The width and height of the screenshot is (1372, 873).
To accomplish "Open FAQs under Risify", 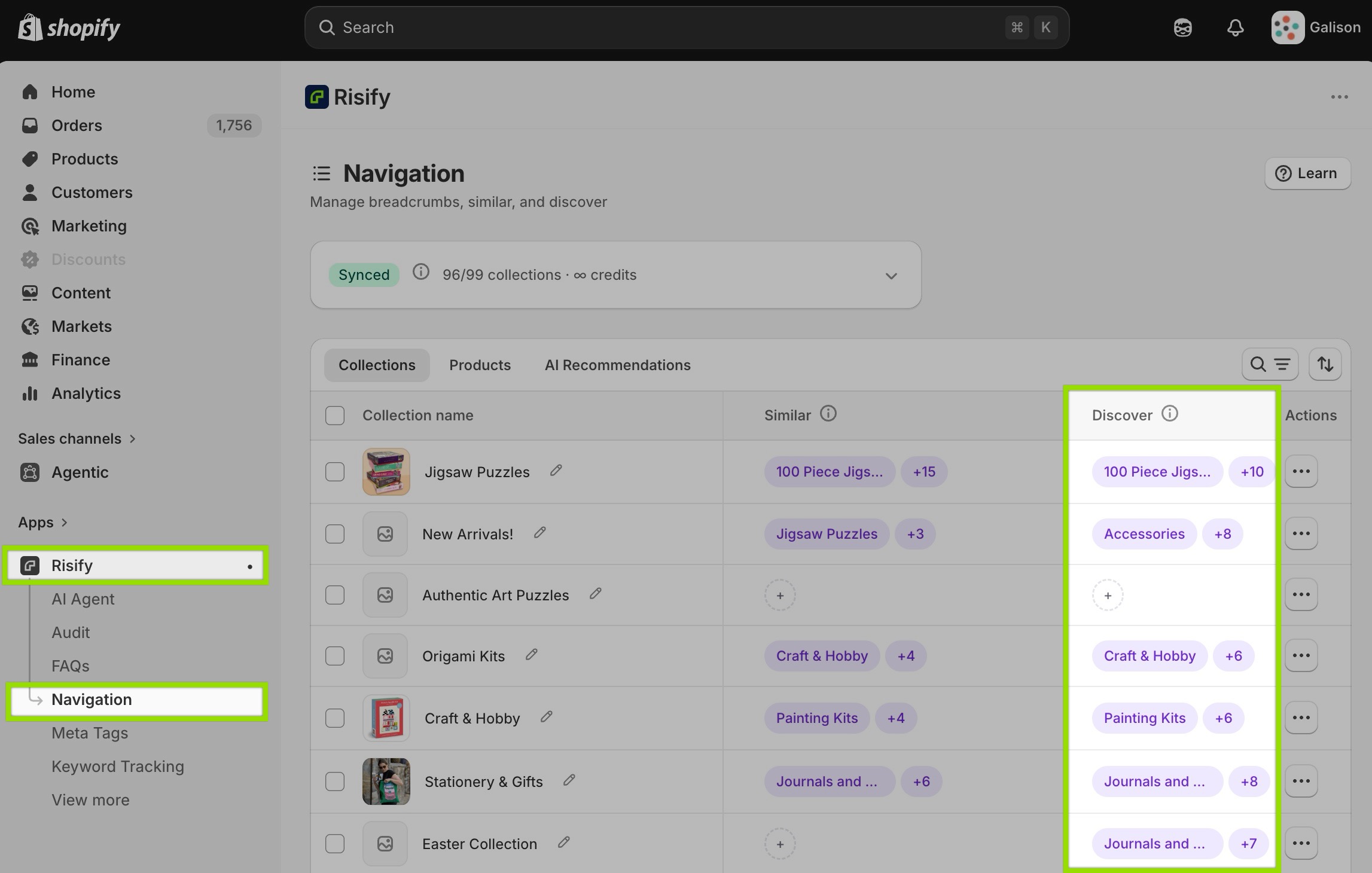I will [70, 666].
